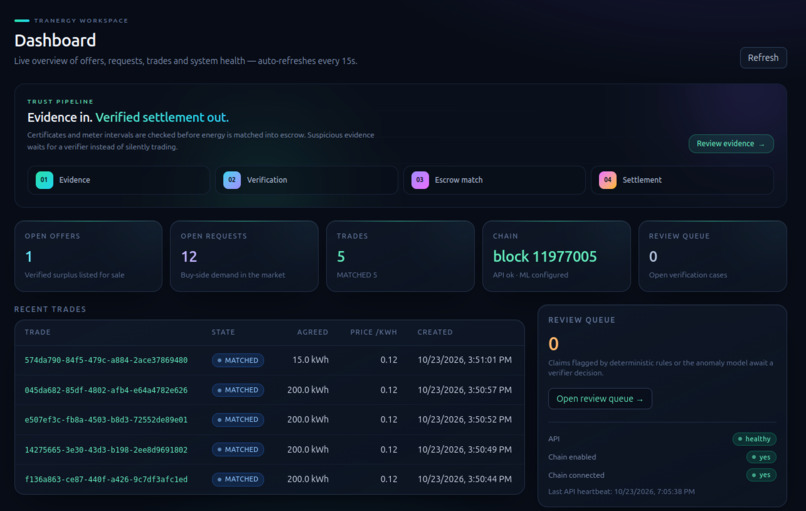Open the Open Offers card
Viewport: 806px width, 511px height.
(88, 256)
